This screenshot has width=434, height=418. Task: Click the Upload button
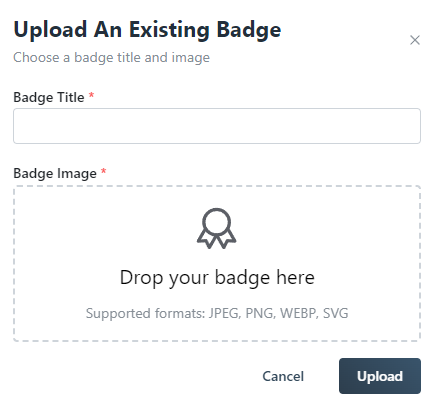pos(380,376)
